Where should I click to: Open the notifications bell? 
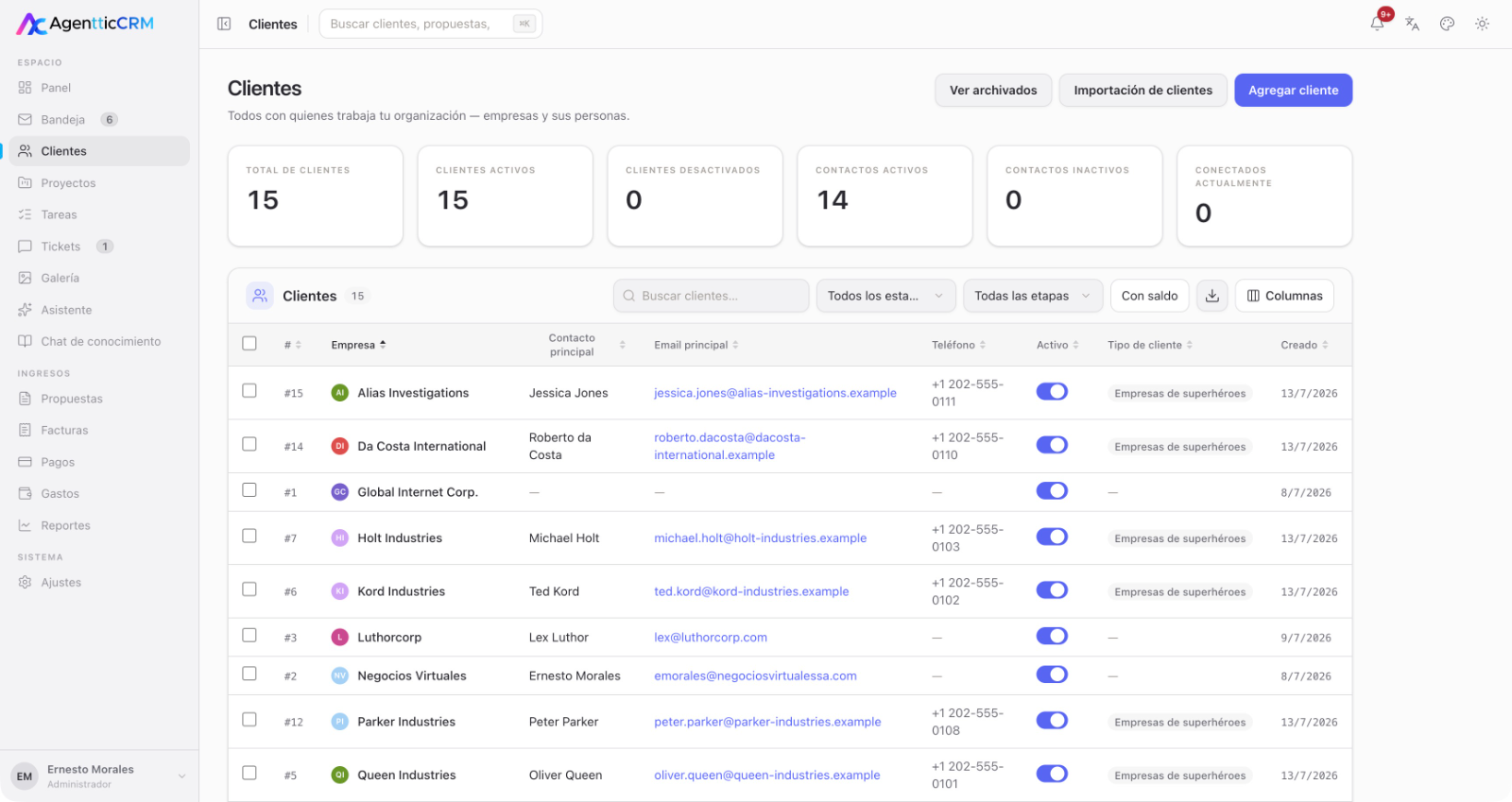(x=1378, y=24)
